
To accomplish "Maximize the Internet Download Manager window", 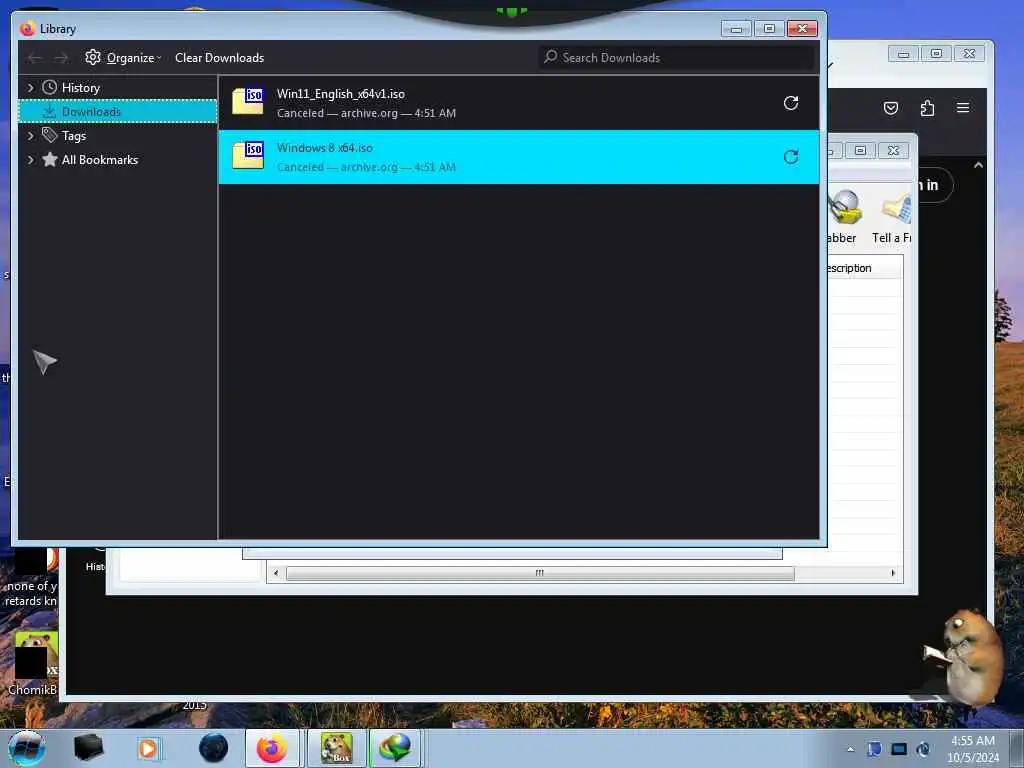I will [x=860, y=151].
